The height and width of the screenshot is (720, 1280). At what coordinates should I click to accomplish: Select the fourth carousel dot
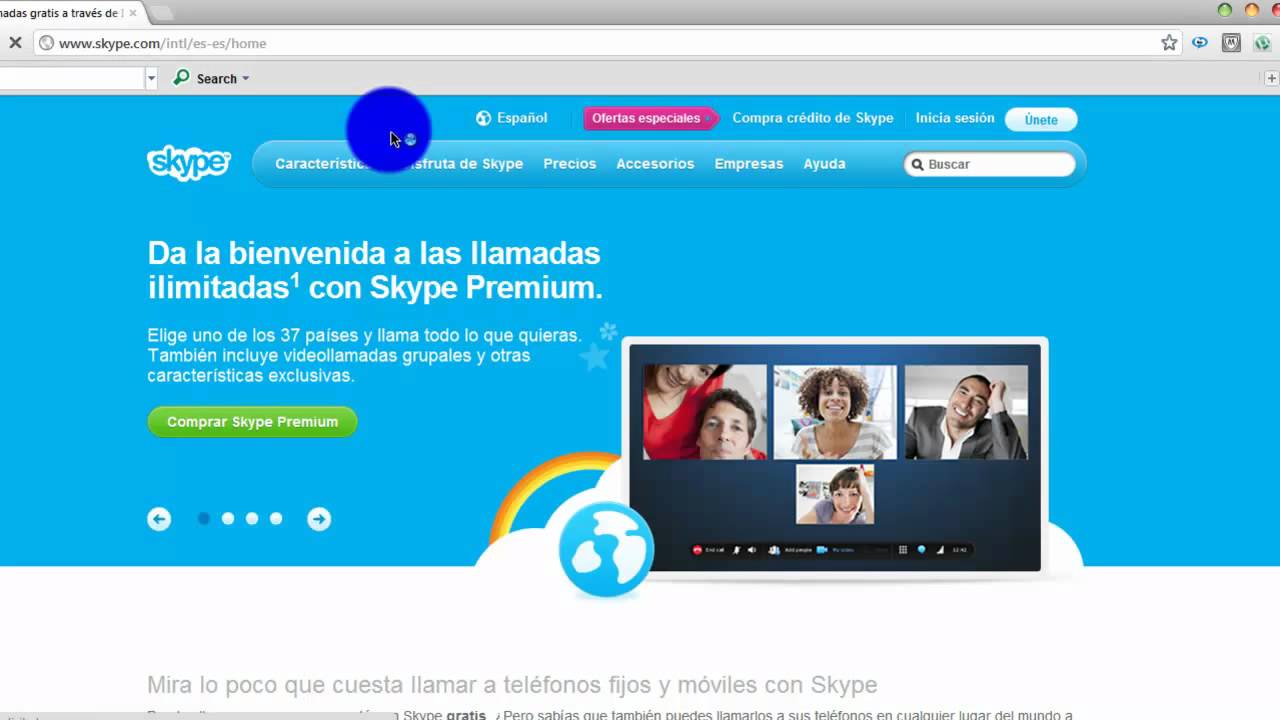pos(276,519)
